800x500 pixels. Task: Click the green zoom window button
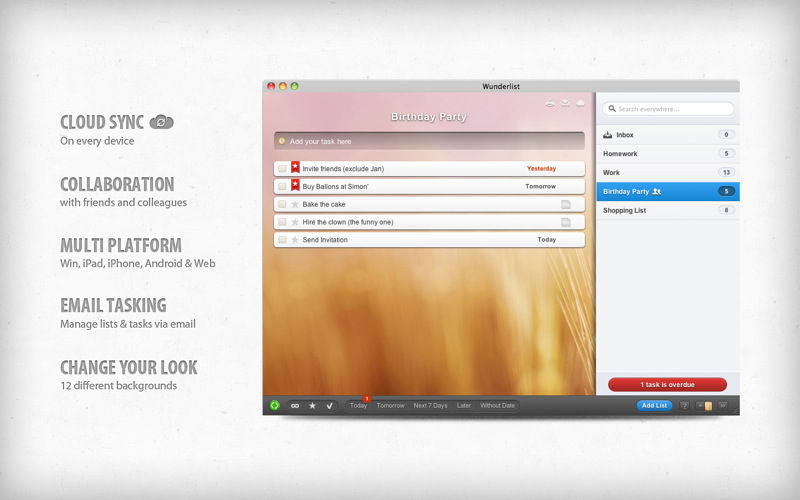click(x=294, y=86)
